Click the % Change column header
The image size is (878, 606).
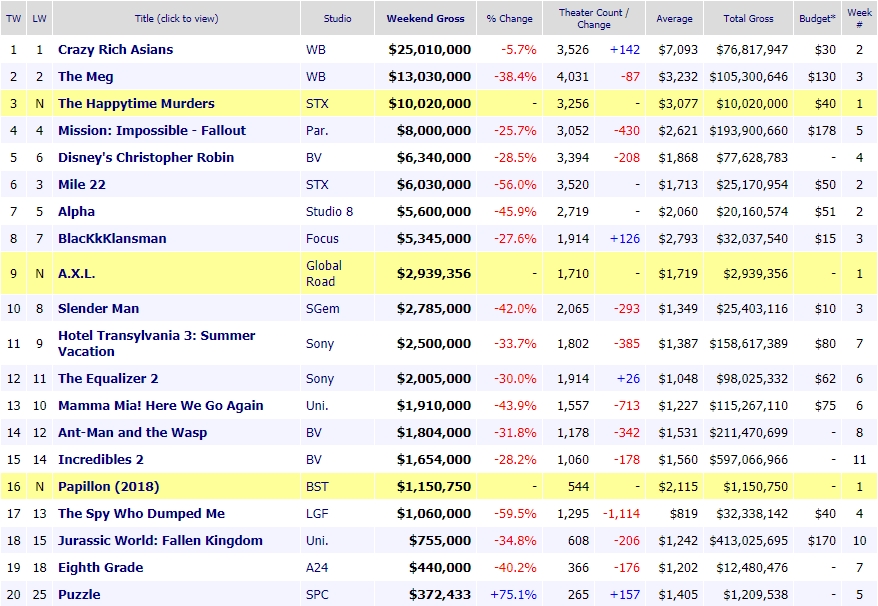510,18
